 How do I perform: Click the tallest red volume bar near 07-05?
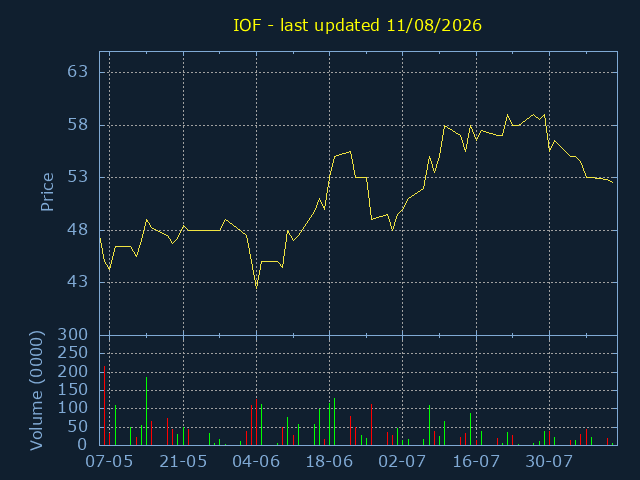[104, 405]
